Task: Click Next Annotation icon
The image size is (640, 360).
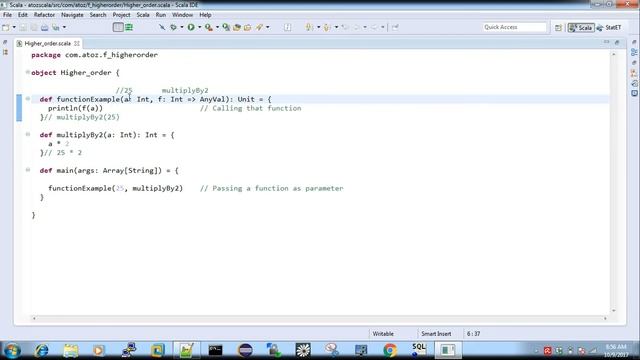Action: [x=309, y=27]
